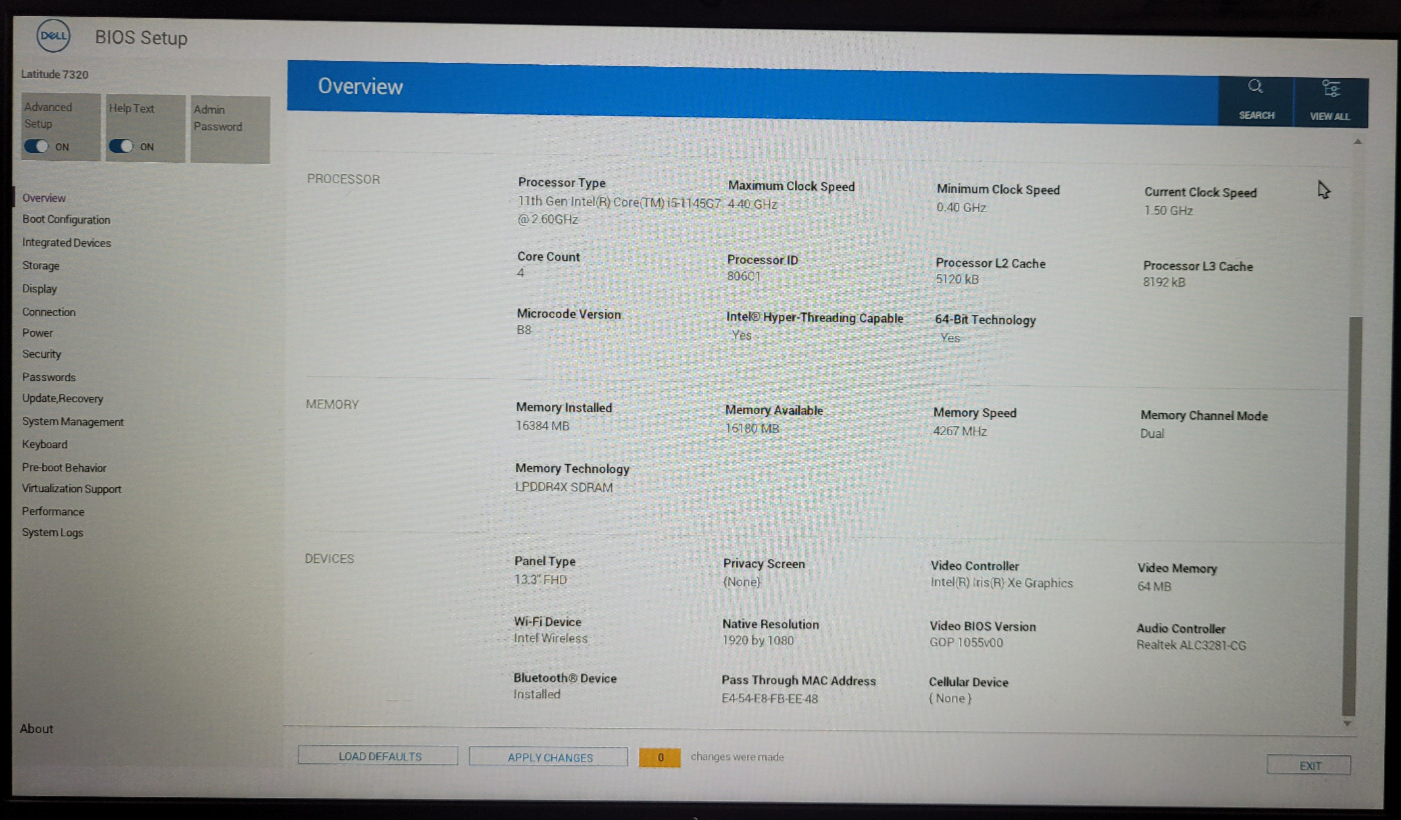Click Core Count 4 value
Screen dimensions: 1401x820
point(520,272)
